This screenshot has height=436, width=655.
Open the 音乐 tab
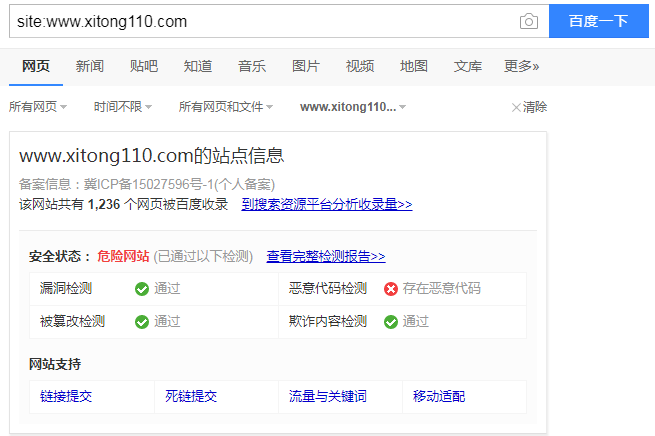click(x=252, y=66)
